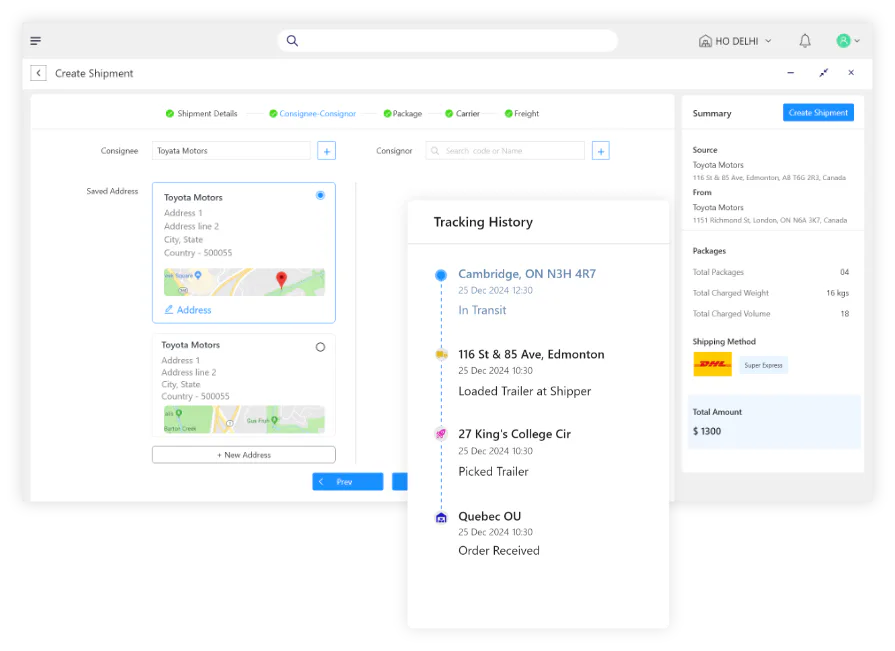Click the 'Order Received' status text
This screenshot has height=651, width=895.
(x=499, y=551)
